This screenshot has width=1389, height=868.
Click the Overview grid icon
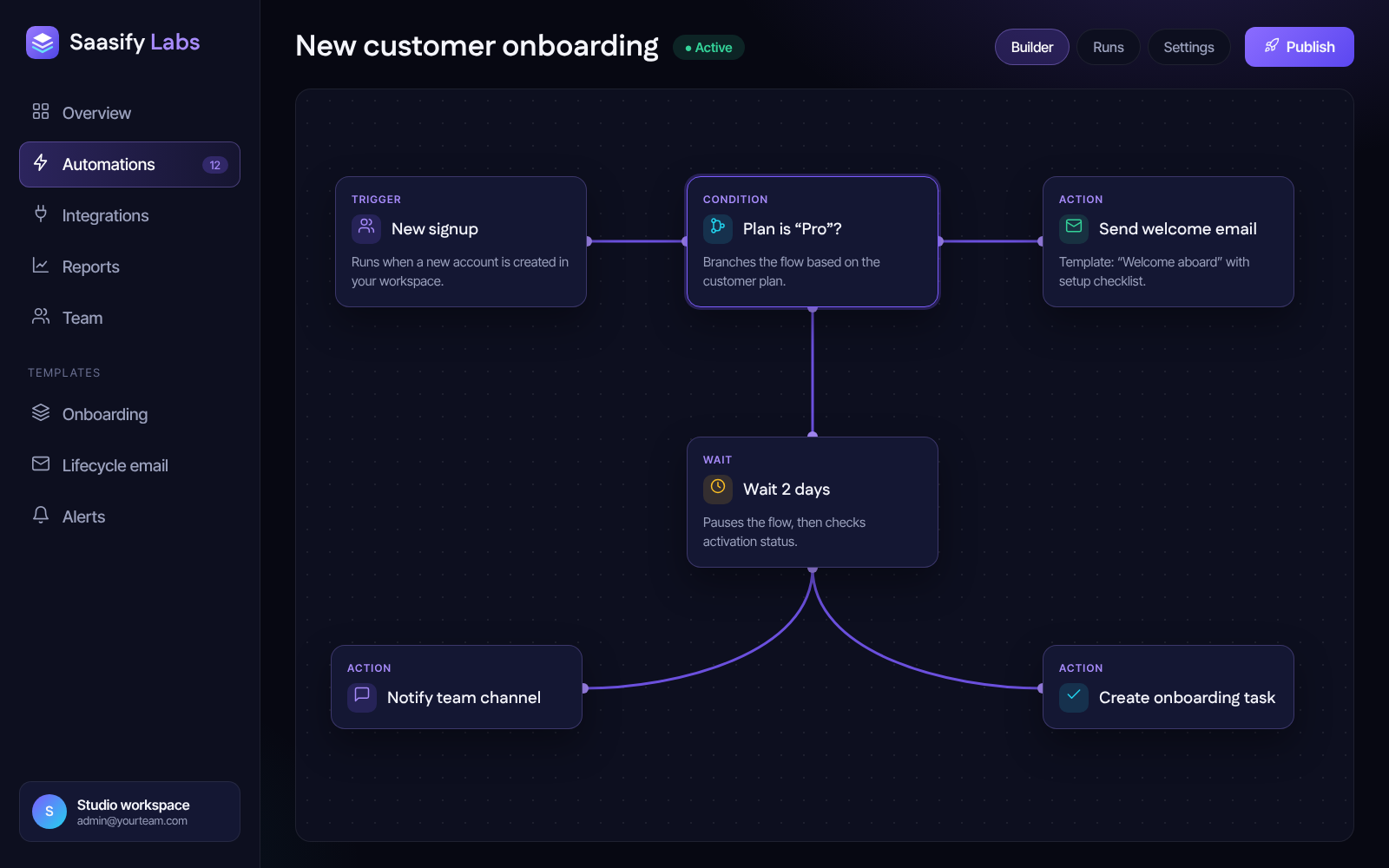[x=41, y=111]
